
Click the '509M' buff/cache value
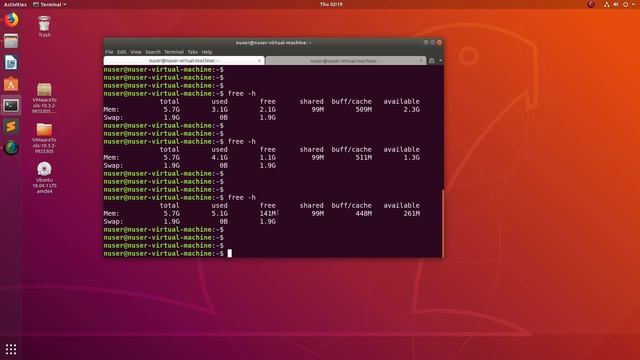[x=363, y=109]
